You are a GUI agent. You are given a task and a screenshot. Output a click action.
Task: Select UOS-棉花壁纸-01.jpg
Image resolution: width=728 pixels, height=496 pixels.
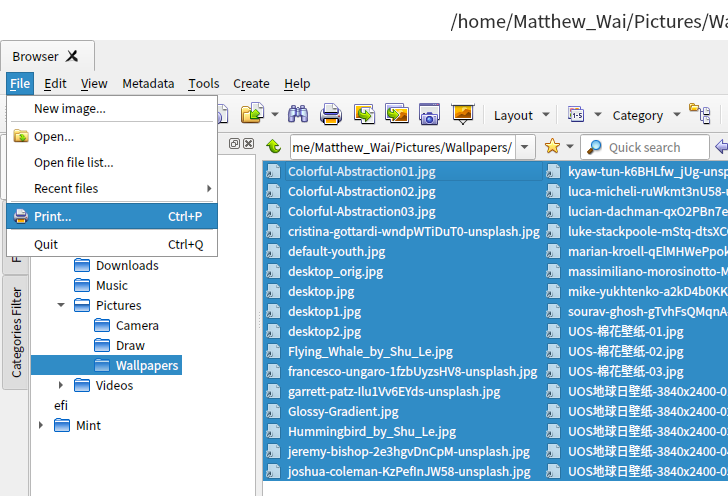point(626,332)
